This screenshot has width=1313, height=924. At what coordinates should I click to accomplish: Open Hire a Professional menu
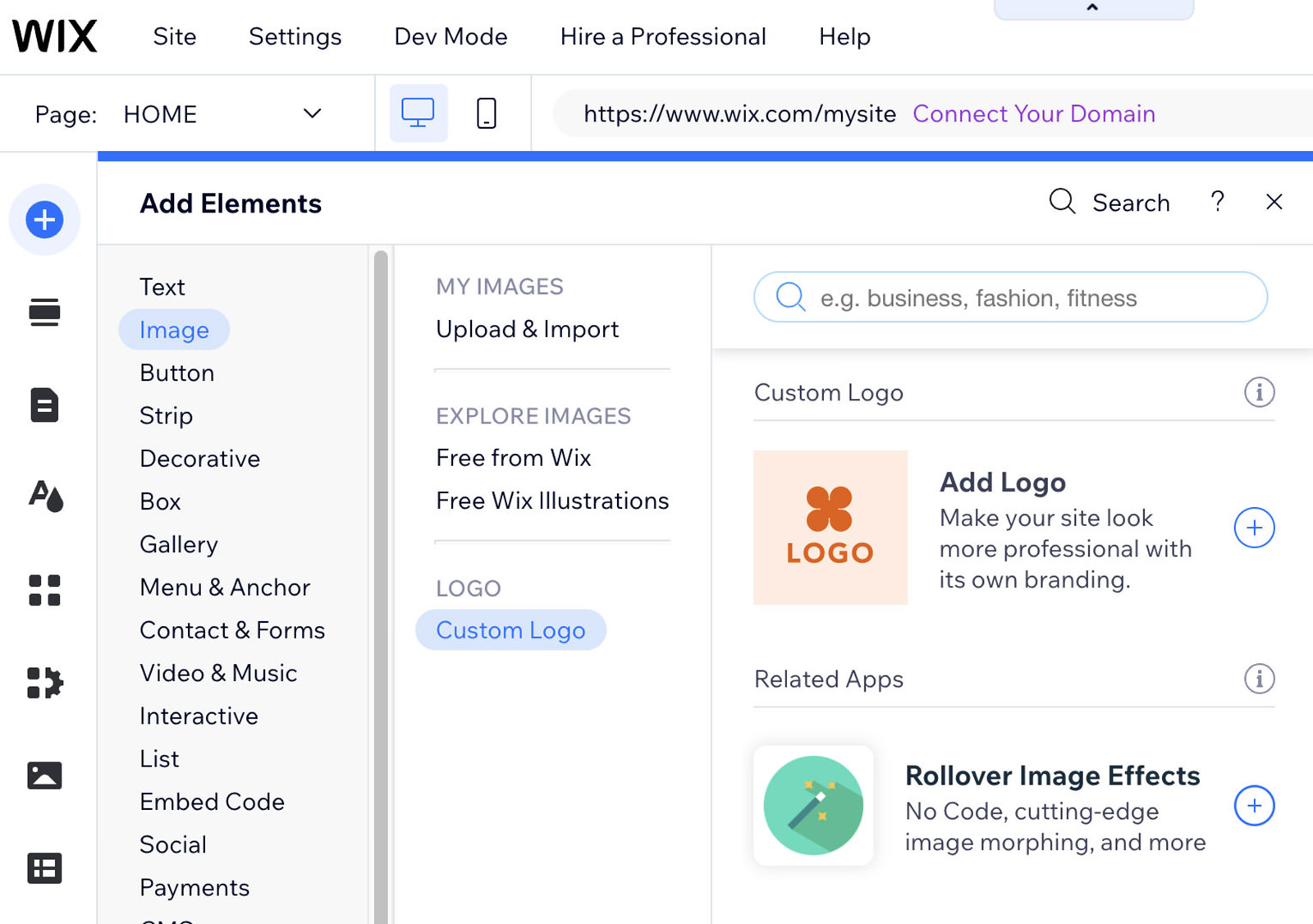(663, 37)
